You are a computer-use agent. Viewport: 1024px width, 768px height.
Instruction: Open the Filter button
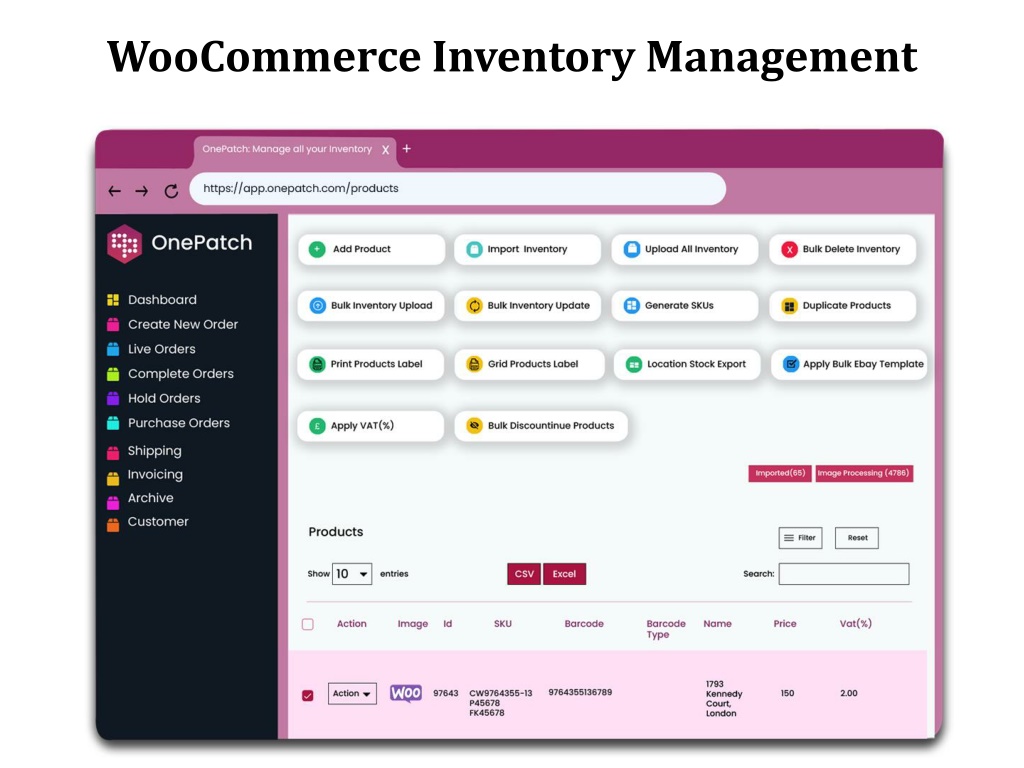(x=800, y=538)
